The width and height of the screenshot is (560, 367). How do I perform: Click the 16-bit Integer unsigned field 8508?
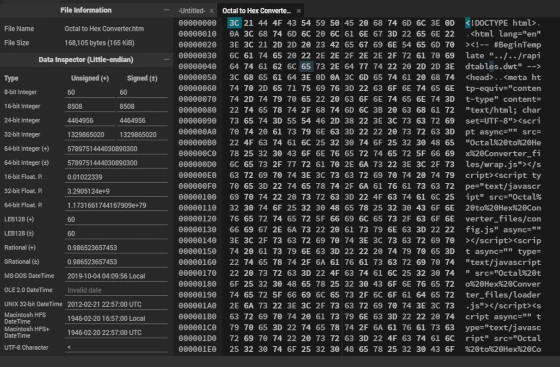tap(90, 106)
